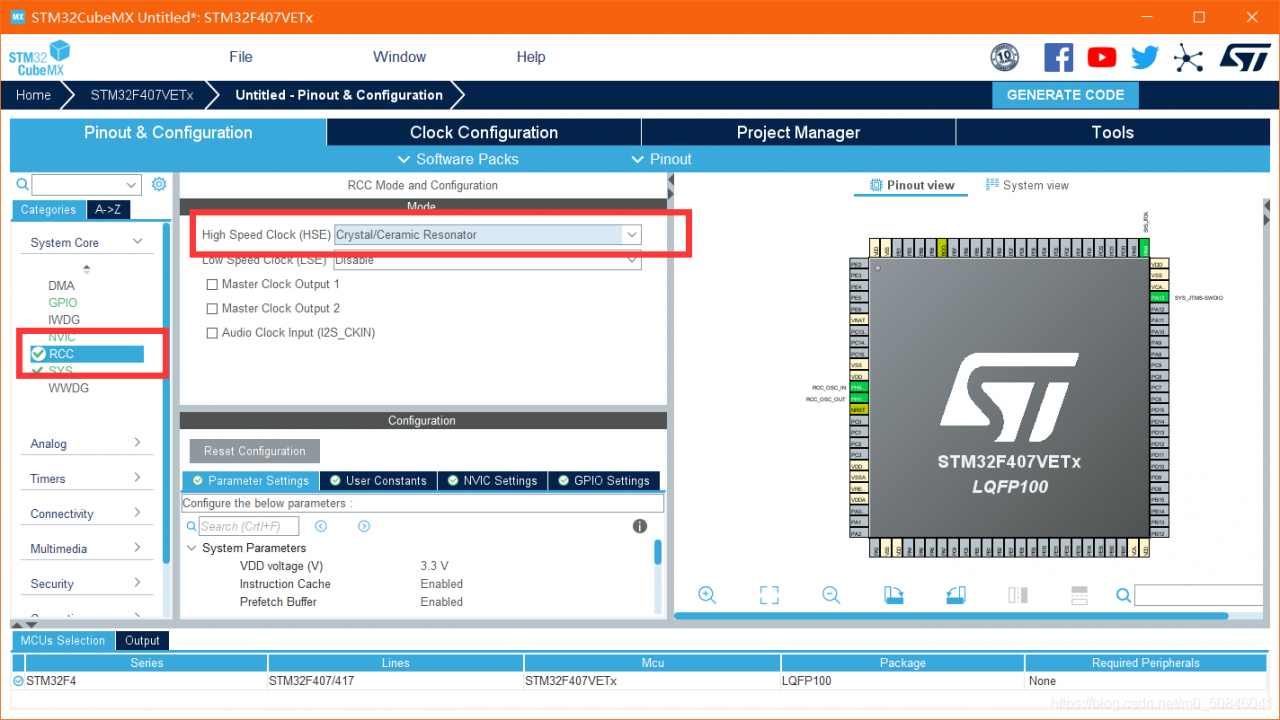Viewport: 1280px width, 720px height.
Task: Open the User Constants tab
Action: point(379,481)
